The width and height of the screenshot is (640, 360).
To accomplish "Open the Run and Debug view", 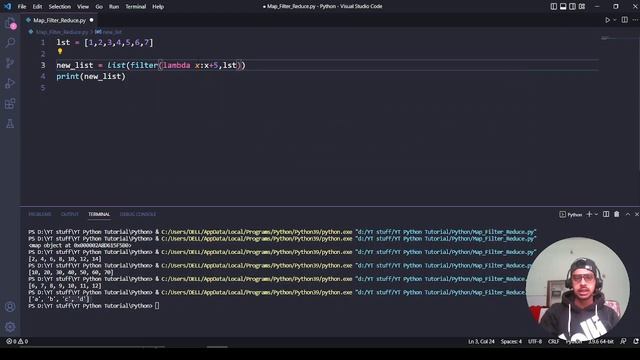I will [10, 83].
